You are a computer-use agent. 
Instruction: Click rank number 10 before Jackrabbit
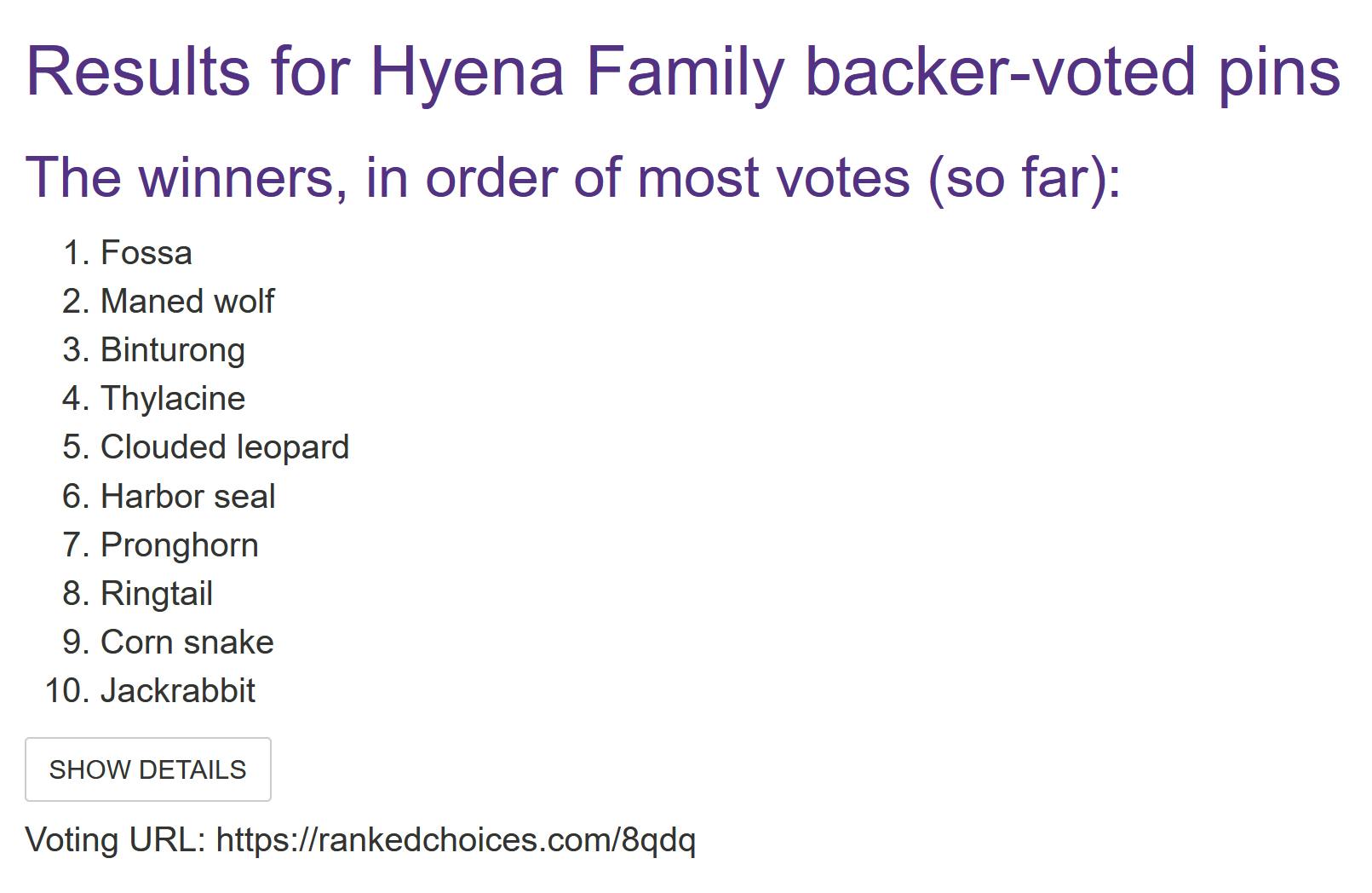66,691
